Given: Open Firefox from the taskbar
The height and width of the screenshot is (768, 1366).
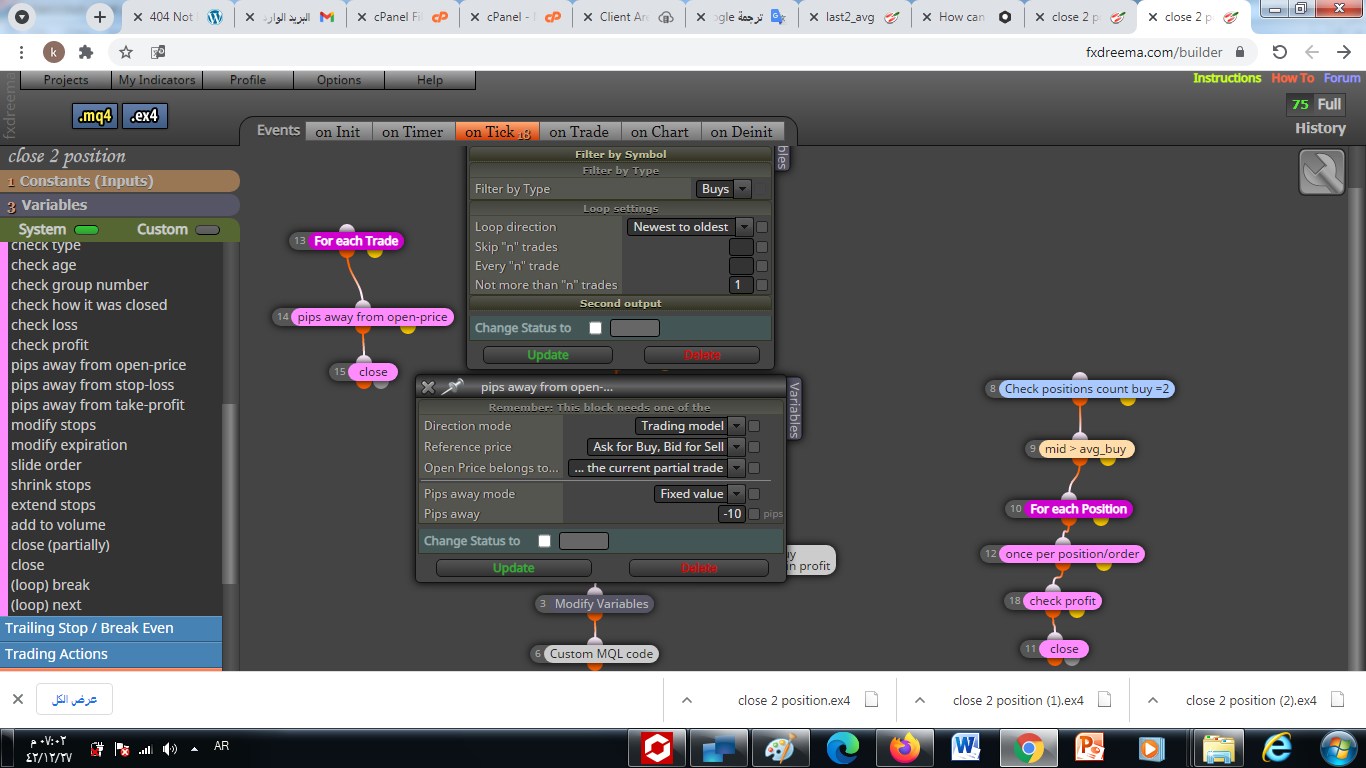Looking at the screenshot, I should tap(906, 748).
